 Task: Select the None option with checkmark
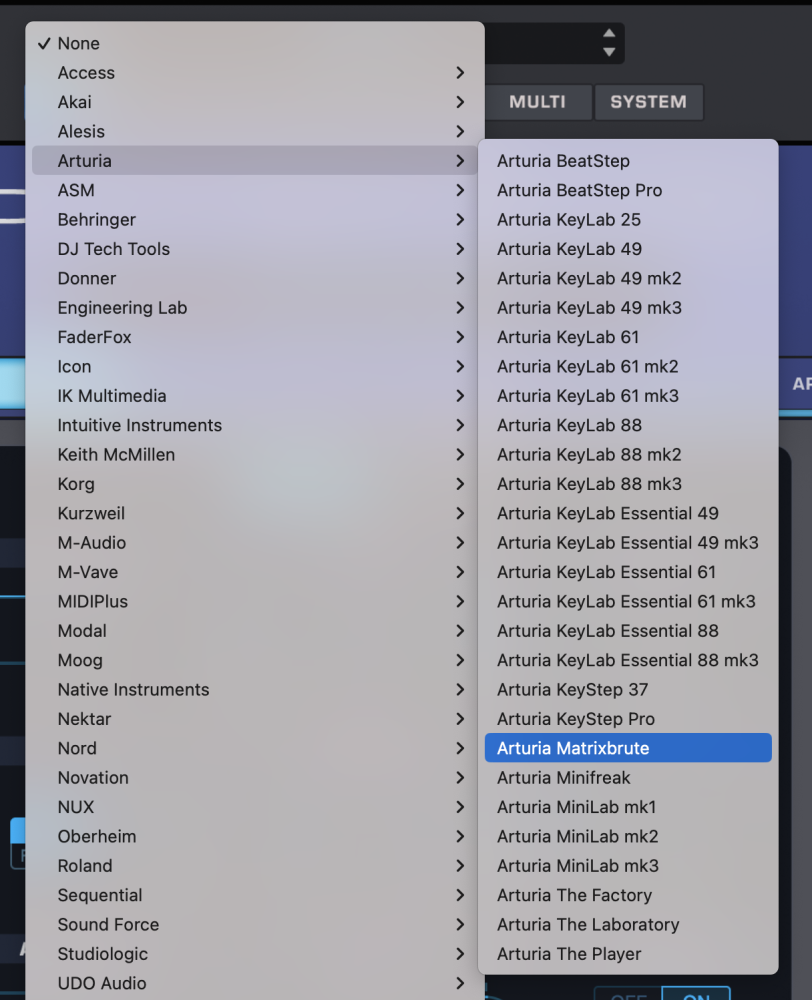tap(255, 43)
